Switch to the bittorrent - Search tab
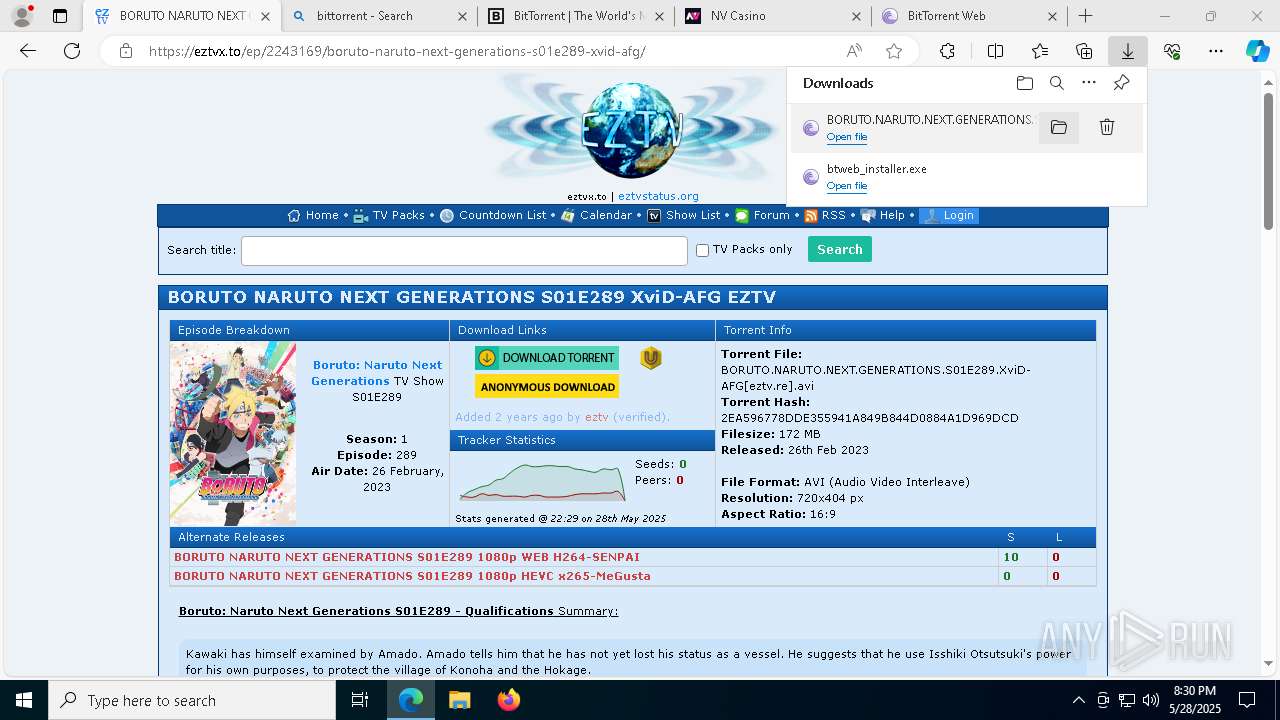 click(x=378, y=16)
